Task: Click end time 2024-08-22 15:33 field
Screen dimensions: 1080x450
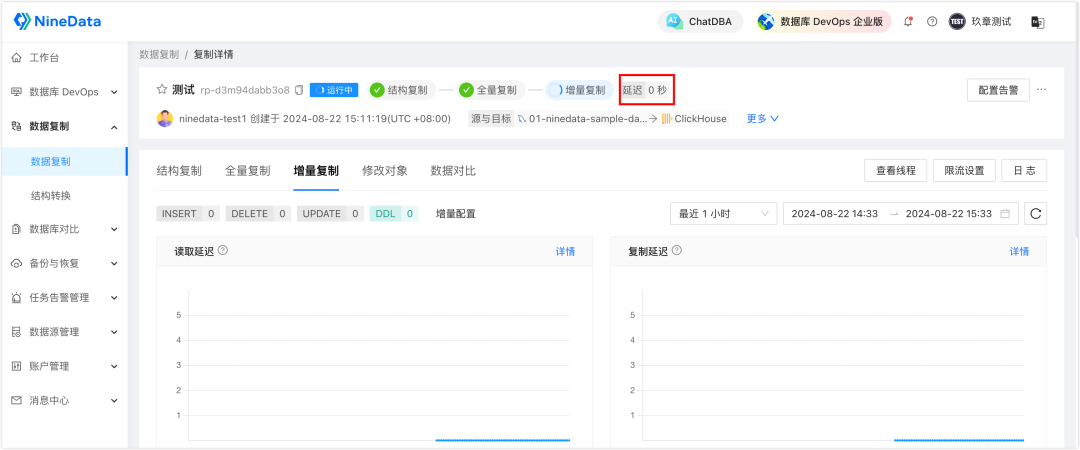Action: [x=948, y=214]
